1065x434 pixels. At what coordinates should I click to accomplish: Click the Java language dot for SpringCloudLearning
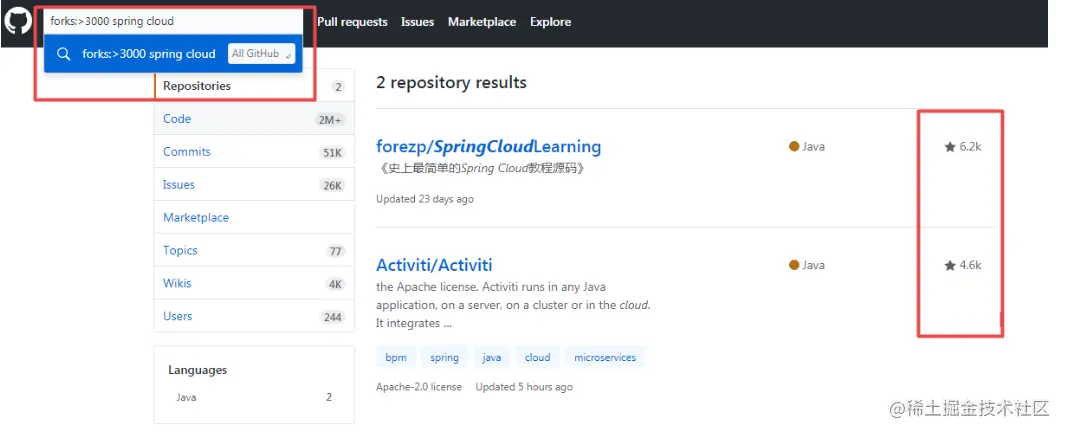point(793,146)
